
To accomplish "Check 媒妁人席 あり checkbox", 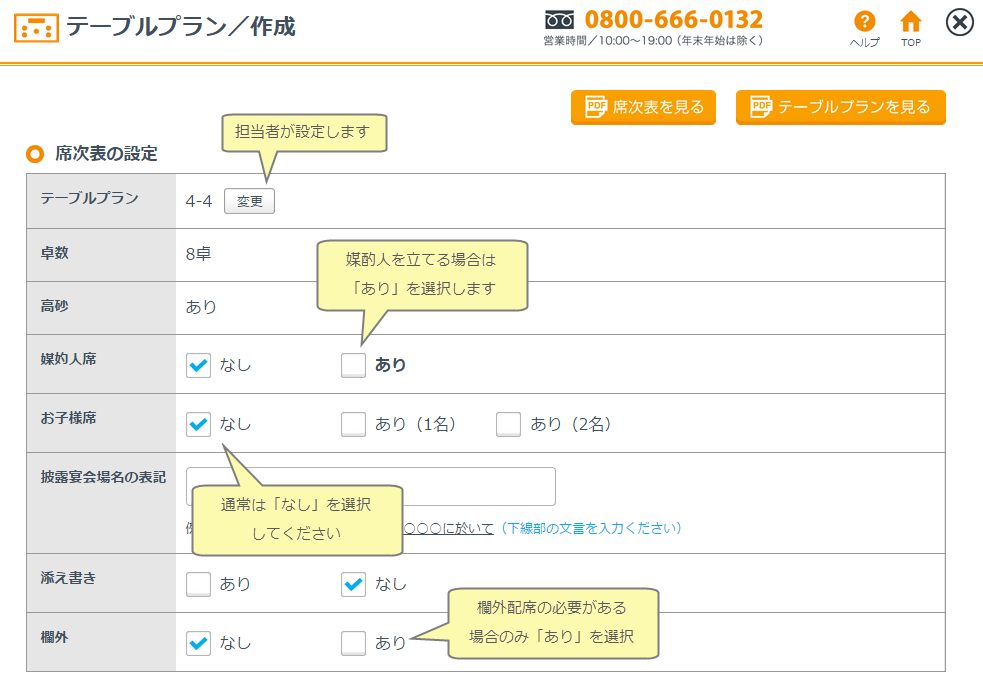I will coord(353,365).
